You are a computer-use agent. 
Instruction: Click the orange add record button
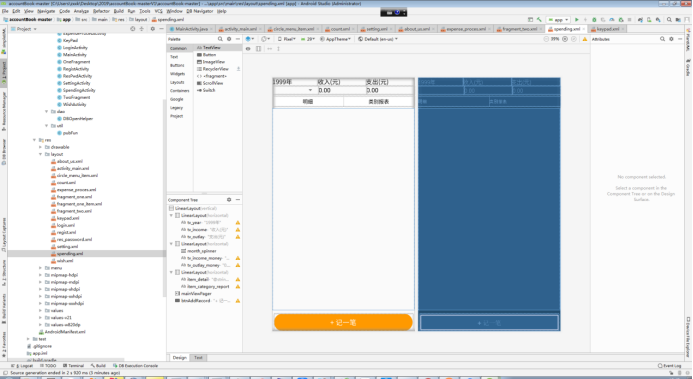(343, 322)
